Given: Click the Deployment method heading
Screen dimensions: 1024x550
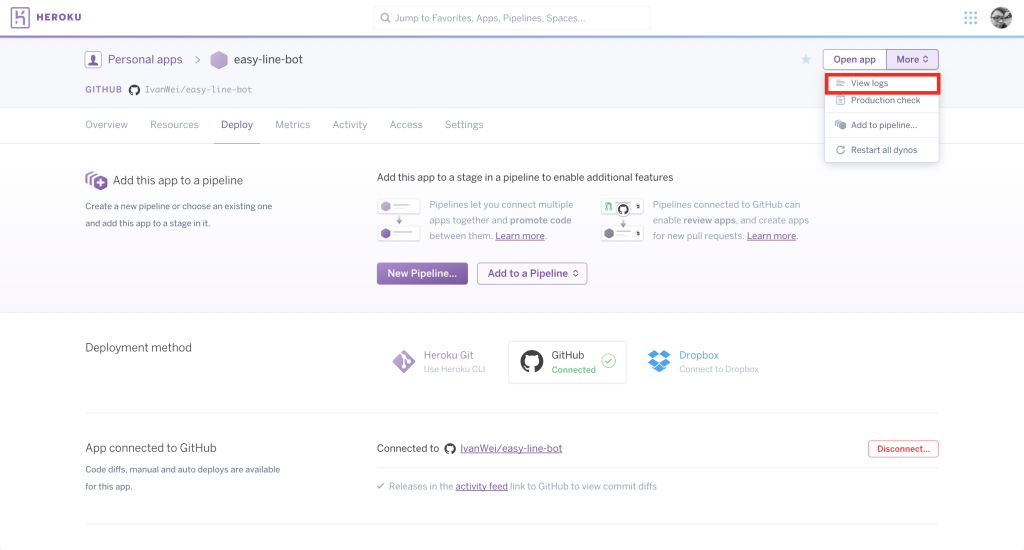Looking at the screenshot, I should pos(138,348).
